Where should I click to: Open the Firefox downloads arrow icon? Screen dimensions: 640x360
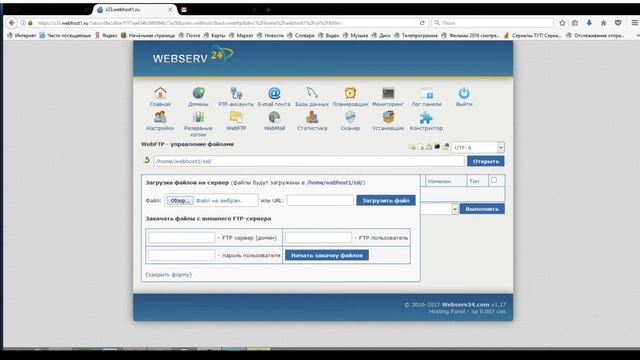[589, 23]
